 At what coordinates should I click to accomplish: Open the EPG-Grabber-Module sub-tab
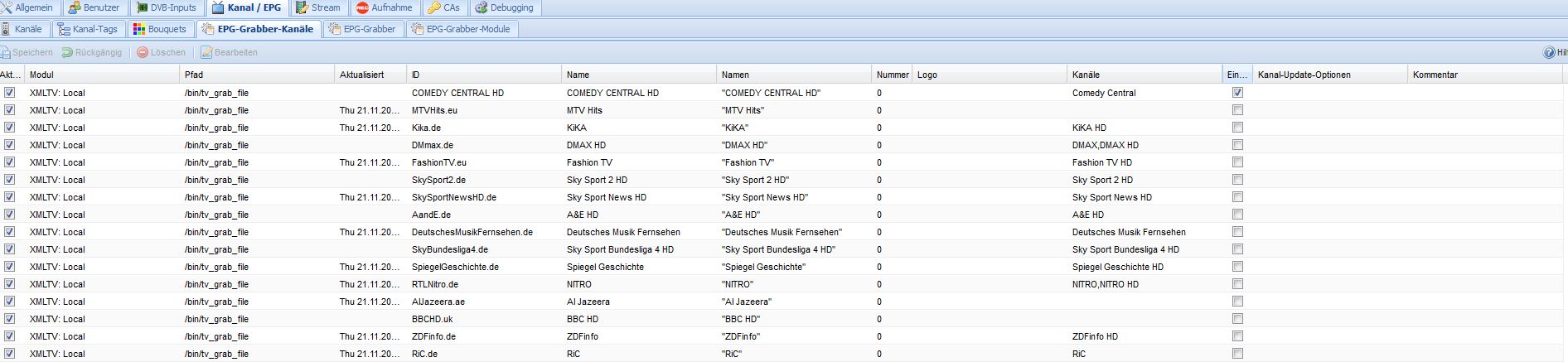(462, 29)
